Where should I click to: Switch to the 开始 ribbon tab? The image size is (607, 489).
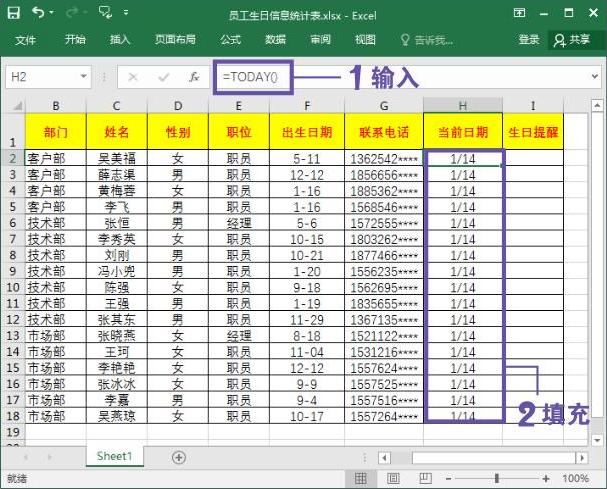tap(75, 39)
